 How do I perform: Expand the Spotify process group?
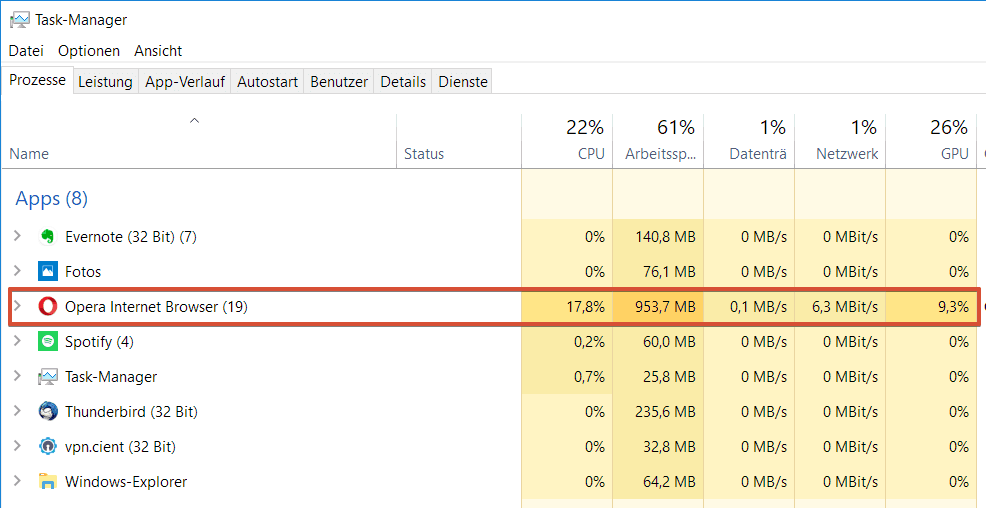click(x=18, y=341)
